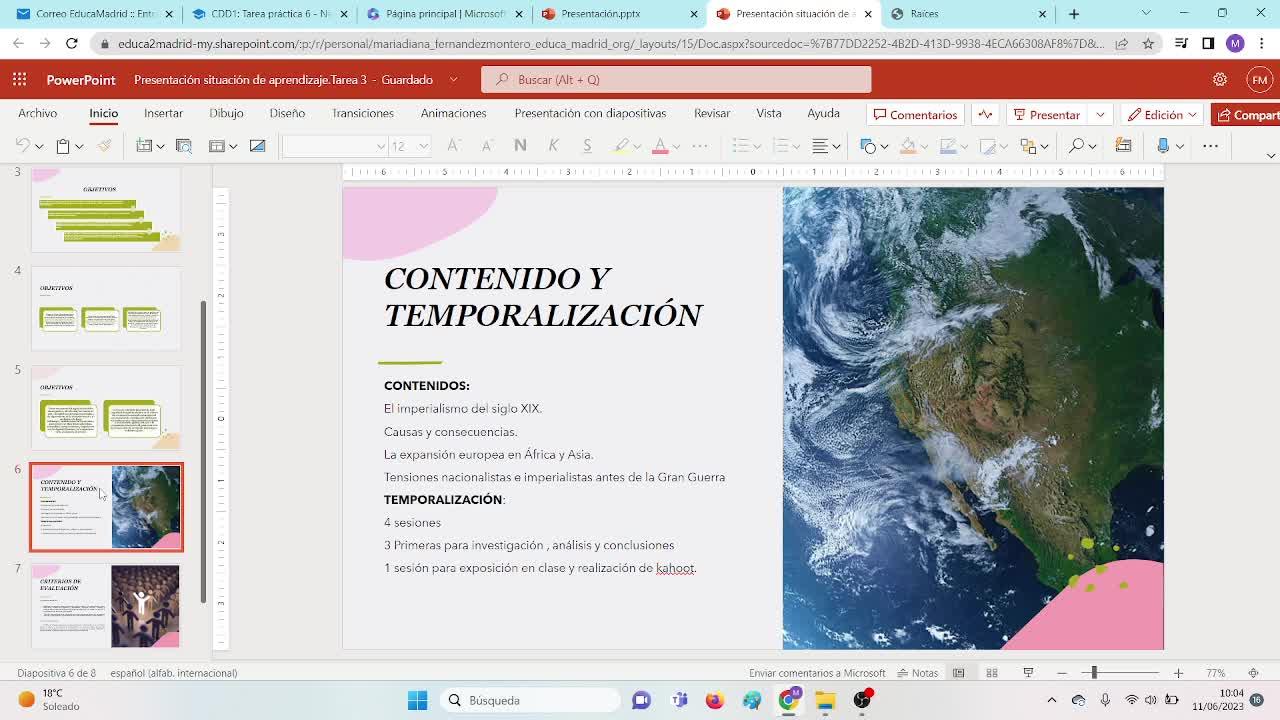Toggle the Notas pane

(x=918, y=673)
